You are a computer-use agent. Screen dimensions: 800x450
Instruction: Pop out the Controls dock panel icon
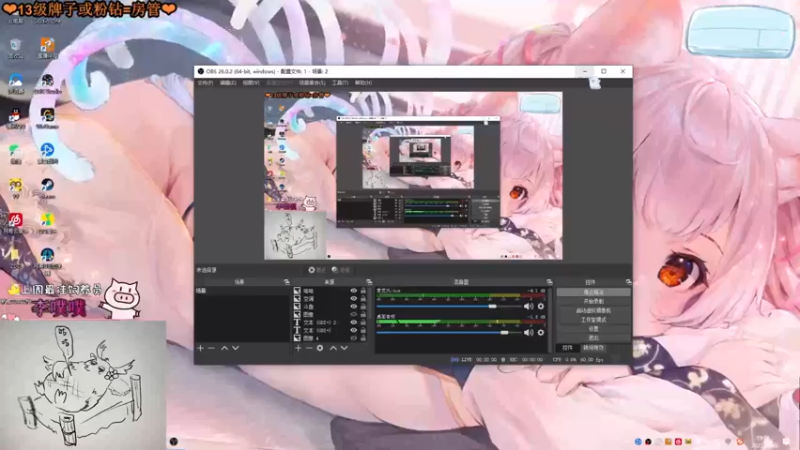tap(629, 282)
